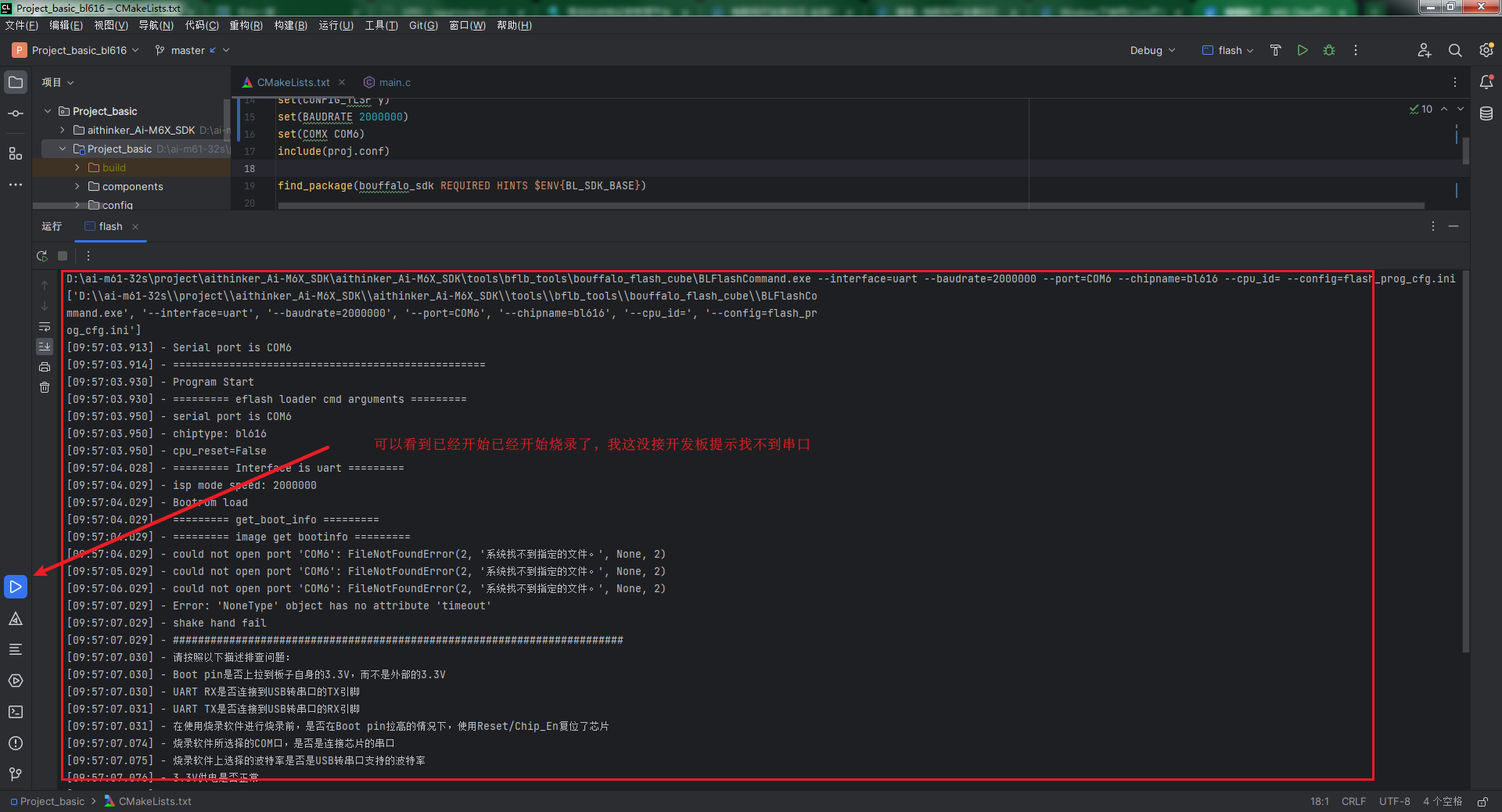Open the Debug profile dropdown
The height and width of the screenshot is (812, 1502).
click(x=1152, y=50)
